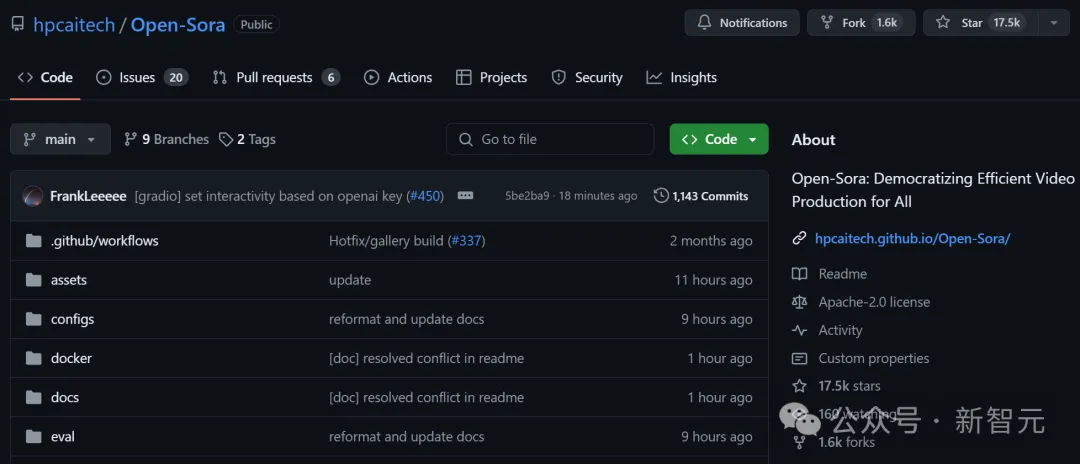Image resolution: width=1080 pixels, height=464 pixels.
Task: Open the Custom properties link
Action: (x=873, y=359)
